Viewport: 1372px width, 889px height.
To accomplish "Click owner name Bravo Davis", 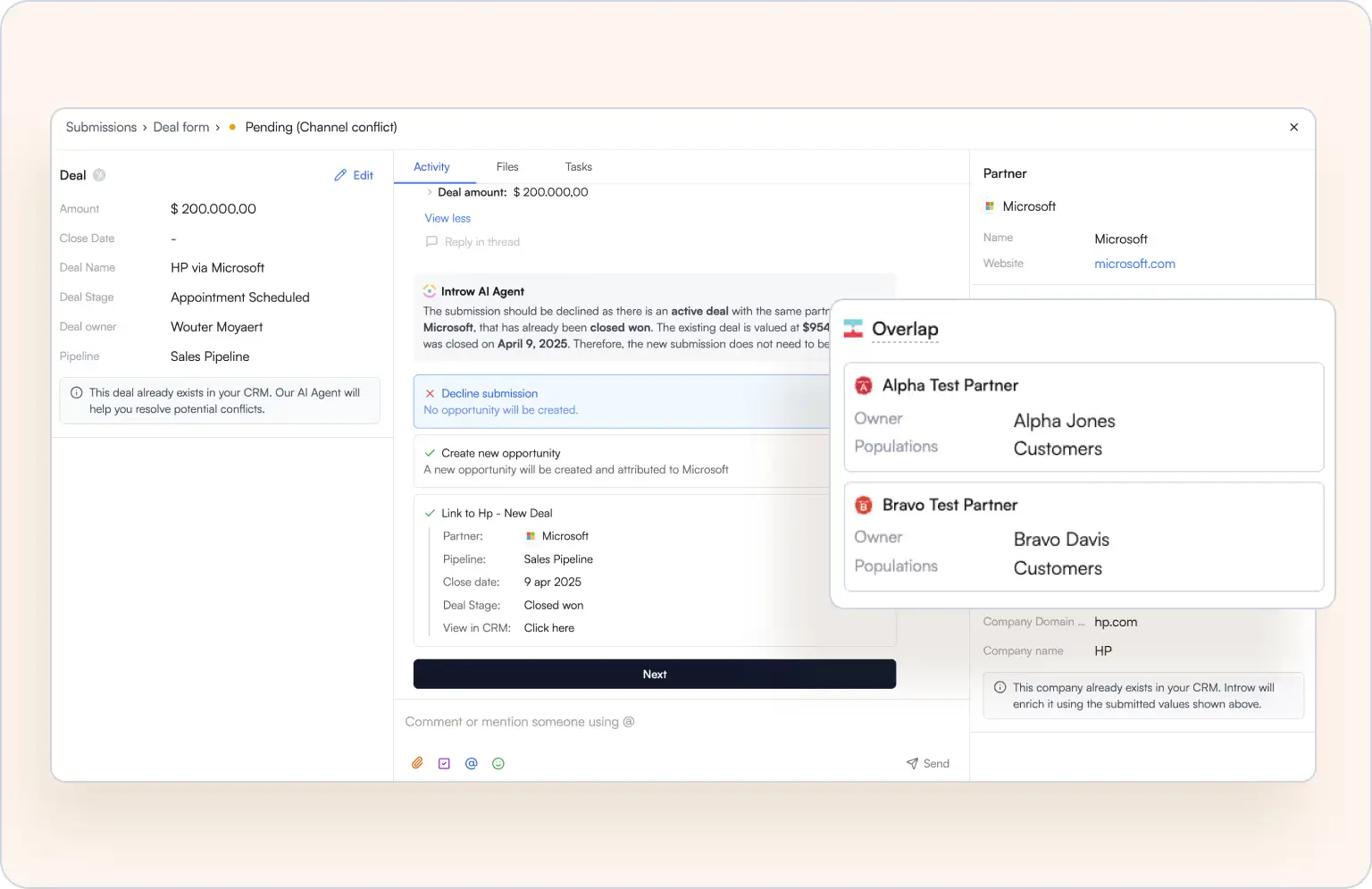I will pyautogui.click(x=1061, y=540).
